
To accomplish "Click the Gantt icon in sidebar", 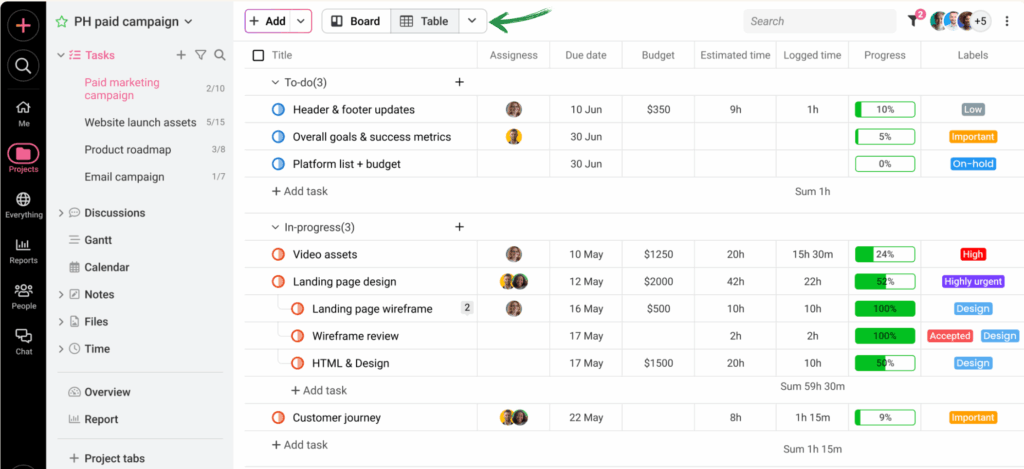I will point(74,240).
